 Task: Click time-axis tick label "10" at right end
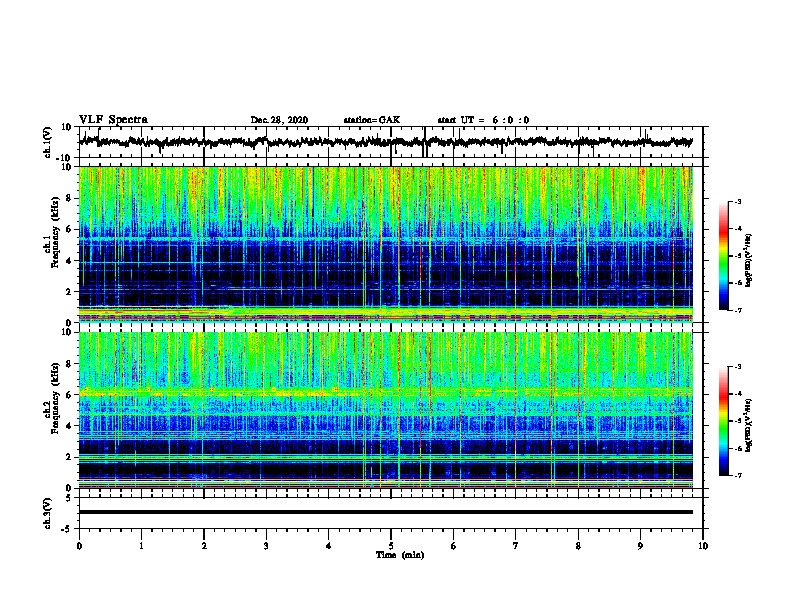click(703, 546)
